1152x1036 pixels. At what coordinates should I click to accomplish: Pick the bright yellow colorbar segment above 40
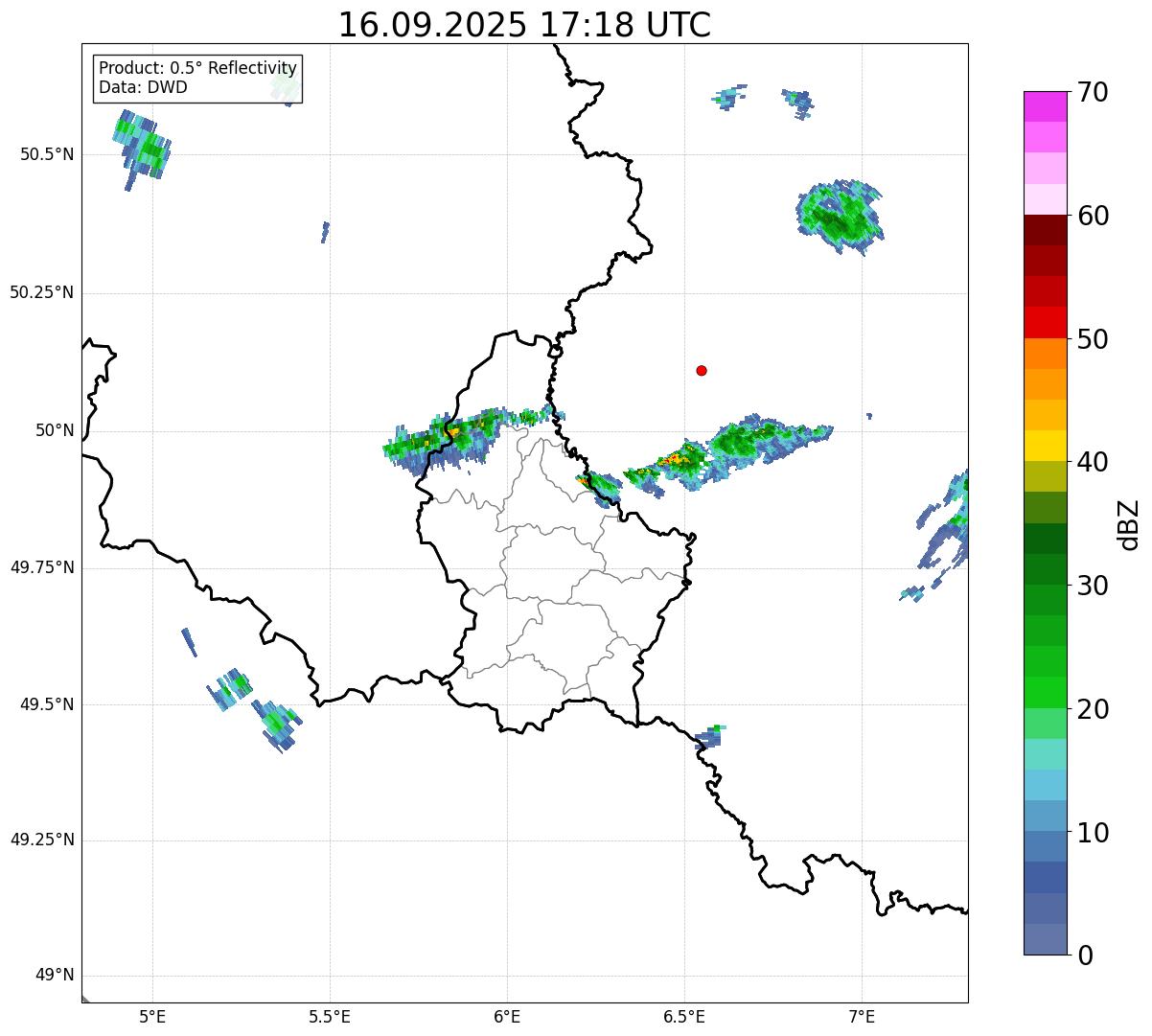click(1046, 447)
